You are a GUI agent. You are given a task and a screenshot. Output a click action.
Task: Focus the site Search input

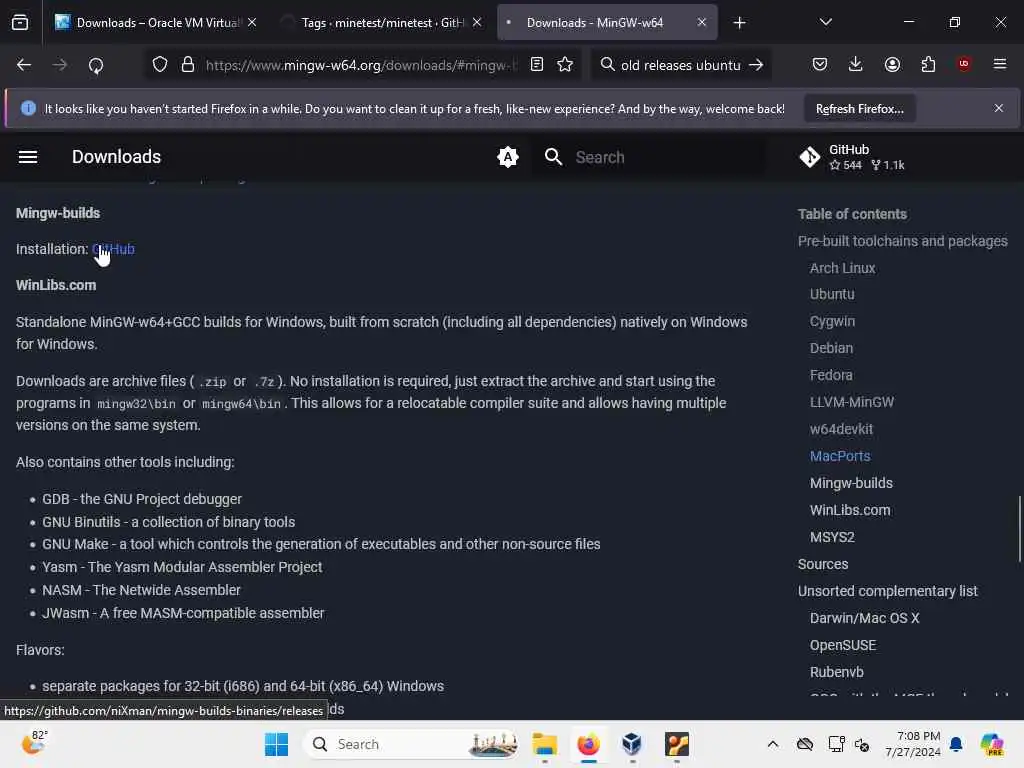(x=666, y=157)
